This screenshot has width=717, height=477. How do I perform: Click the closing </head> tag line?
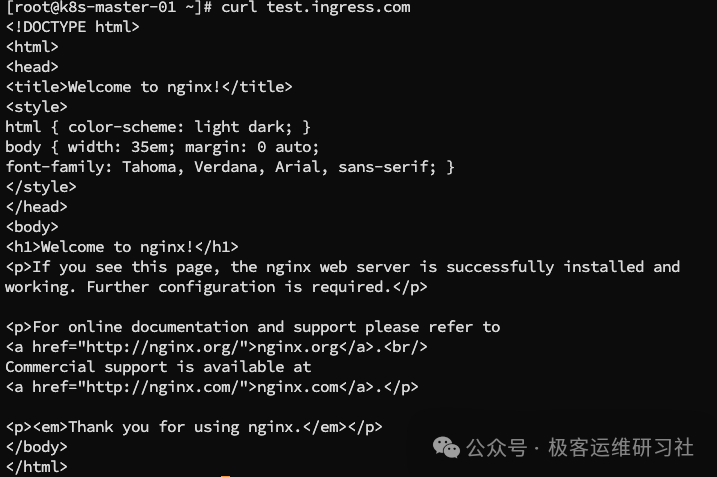pyautogui.click(x=36, y=207)
